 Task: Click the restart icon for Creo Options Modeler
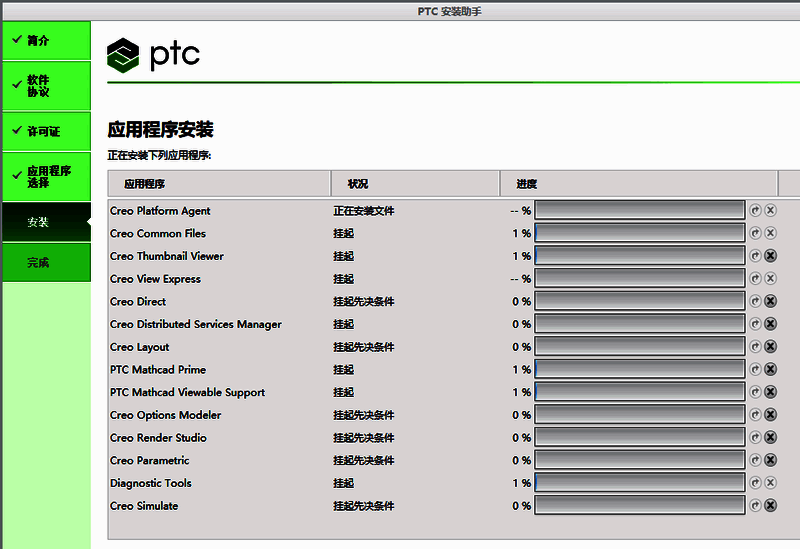click(756, 415)
